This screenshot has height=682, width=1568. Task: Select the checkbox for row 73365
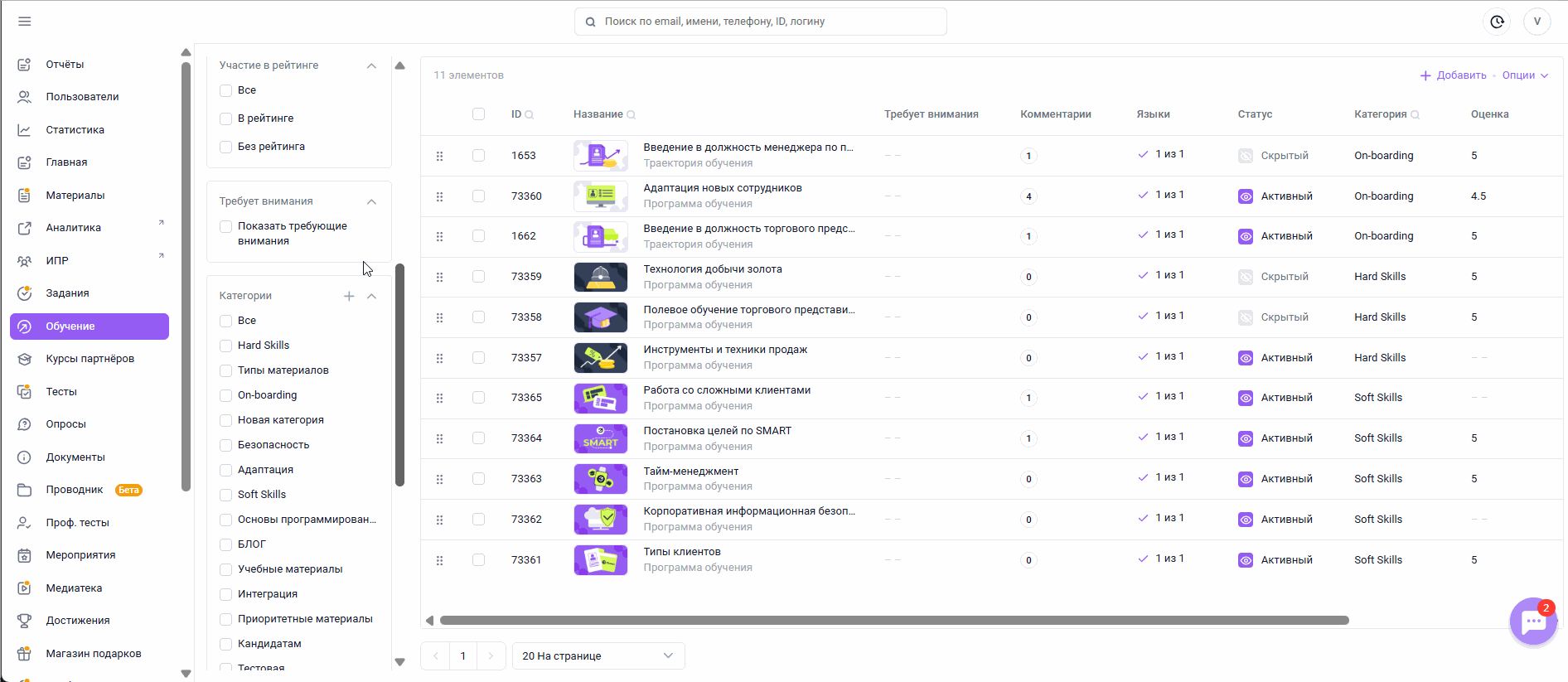[478, 398]
